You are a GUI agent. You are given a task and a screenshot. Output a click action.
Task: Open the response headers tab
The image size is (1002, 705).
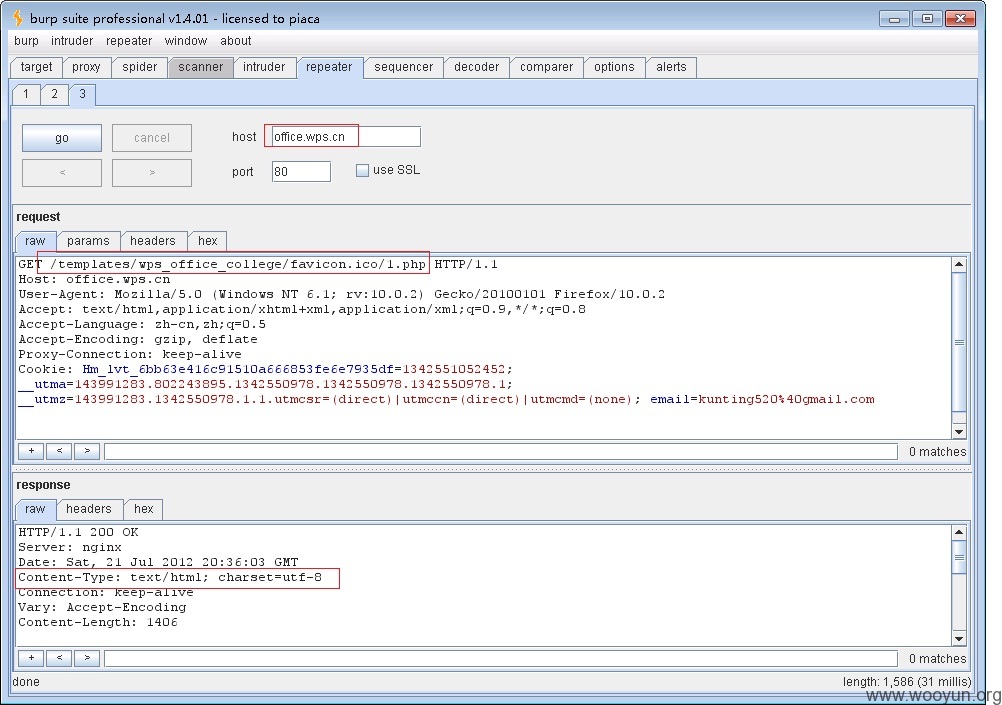point(89,509)
